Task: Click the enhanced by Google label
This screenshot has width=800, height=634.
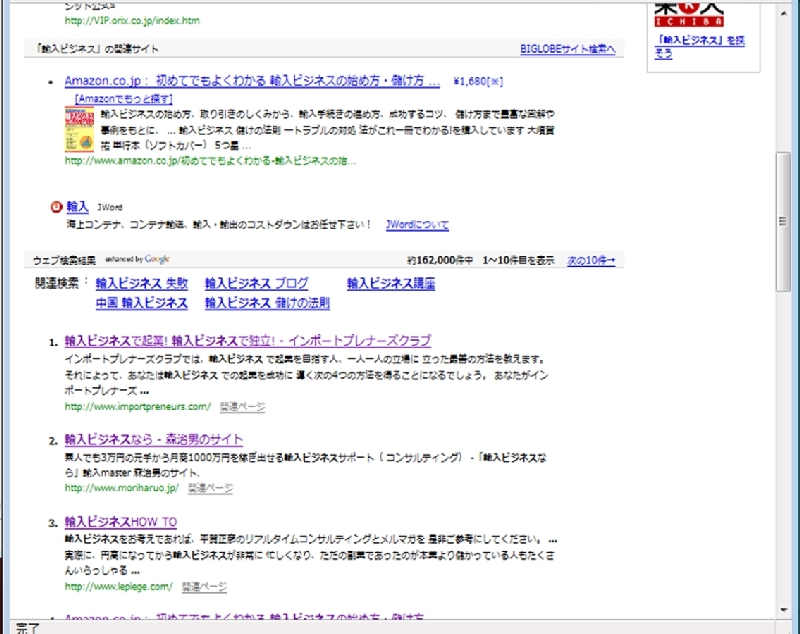Action: 137,259
